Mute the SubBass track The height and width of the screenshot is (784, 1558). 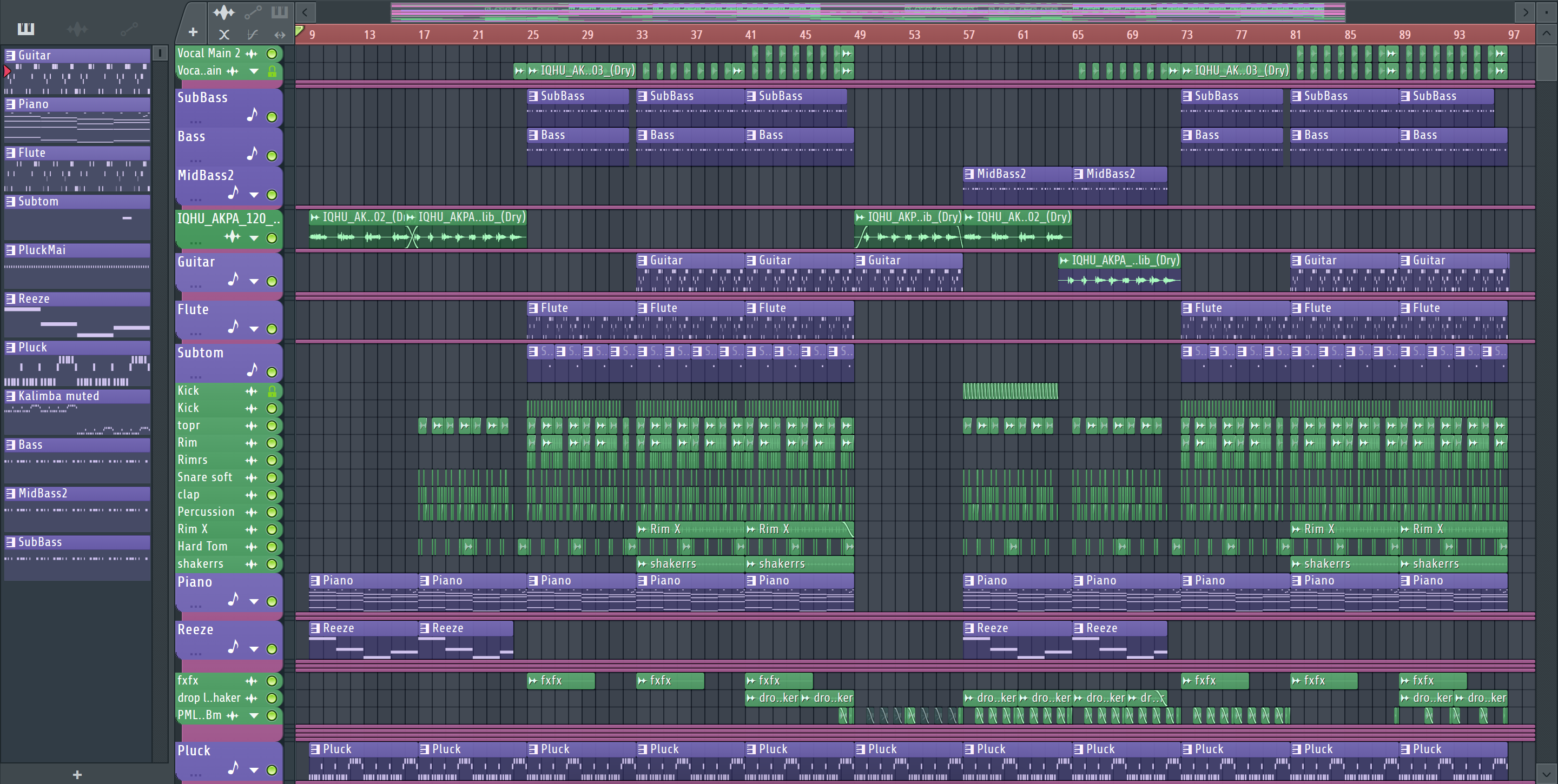(272, 117)
